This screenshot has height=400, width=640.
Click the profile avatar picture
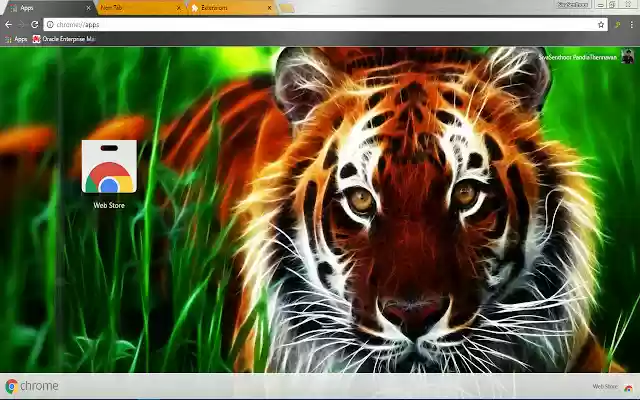627,57
